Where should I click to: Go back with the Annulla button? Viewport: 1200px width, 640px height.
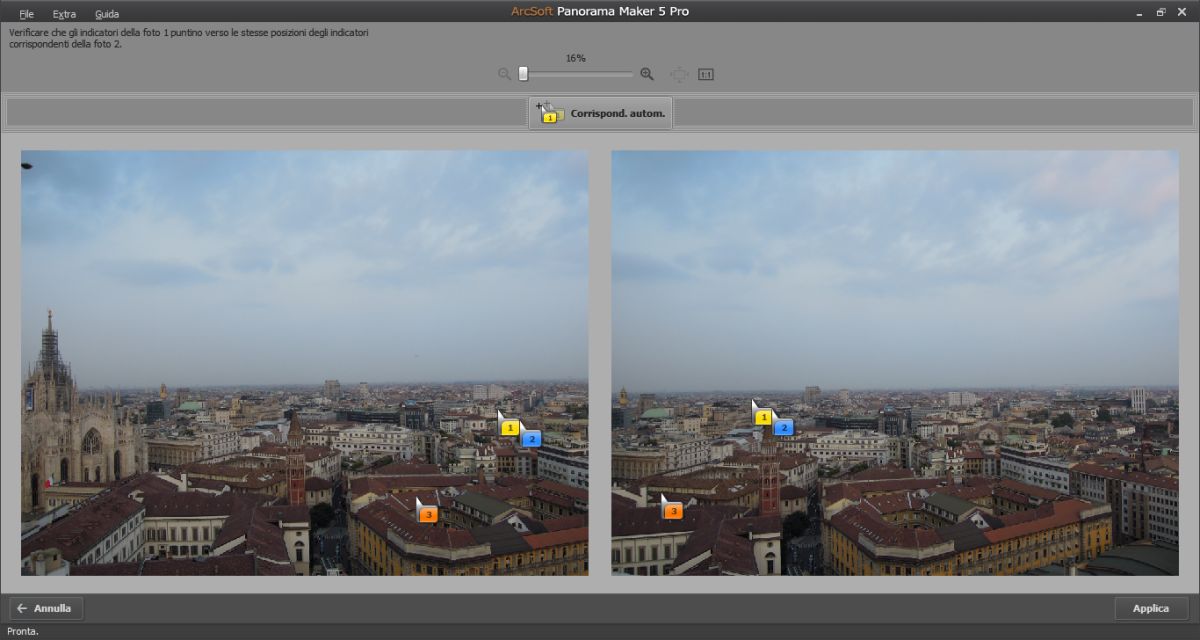(x=47, y=608)
